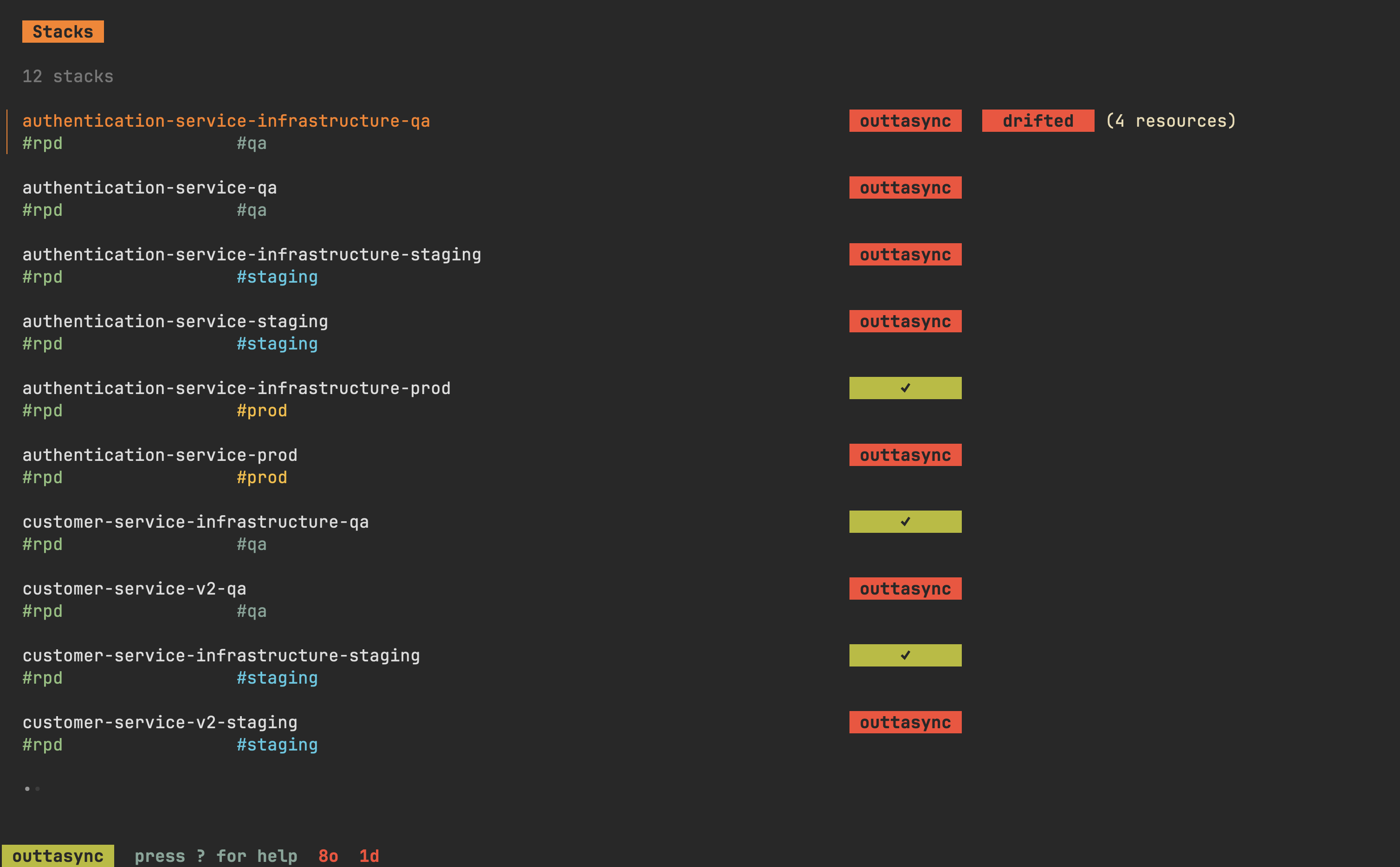Select authentication-service-infrastructure-staging stack entry

[252, 255]
